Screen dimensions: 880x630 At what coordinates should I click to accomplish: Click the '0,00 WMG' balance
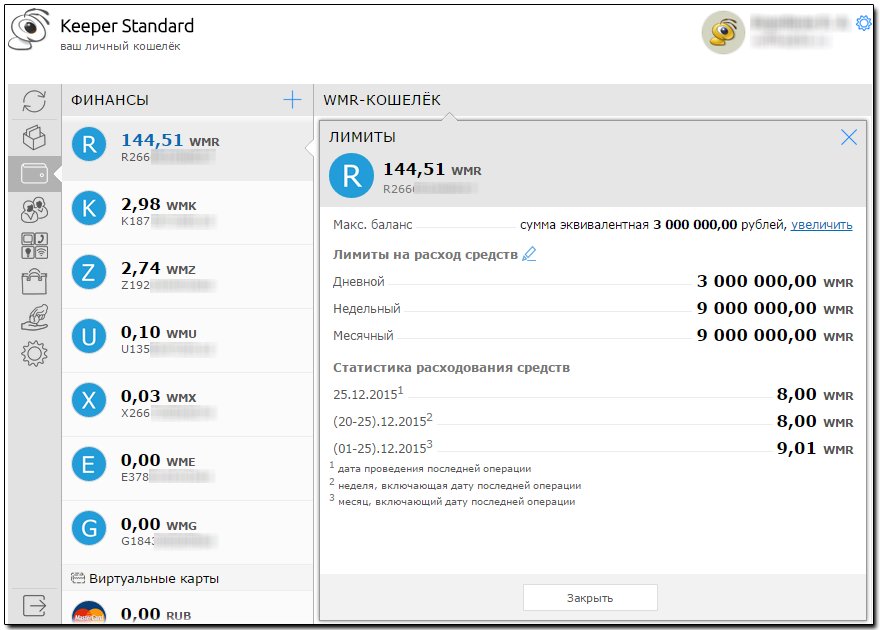(x=159, y=524)
